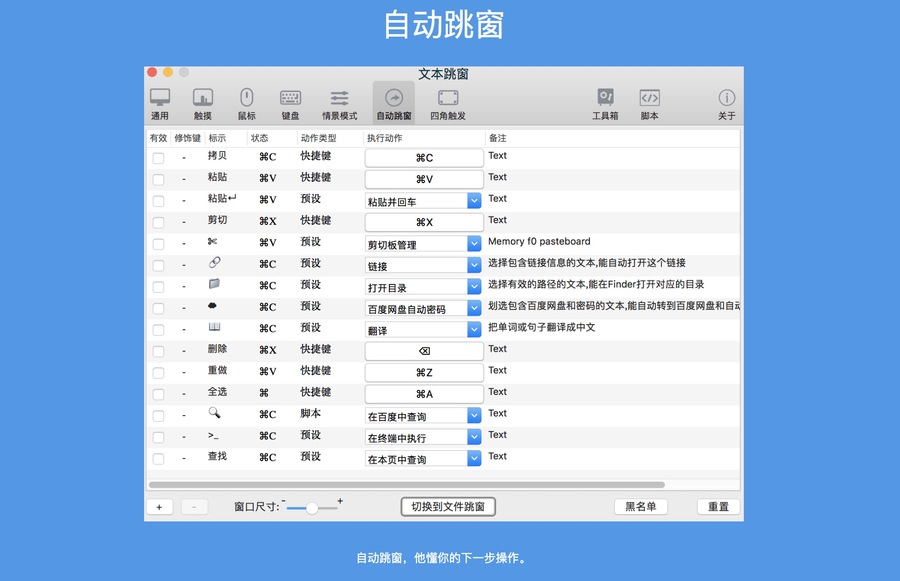
Task: Enable the 查找 row checkbox
Action: tap(158, 459)
